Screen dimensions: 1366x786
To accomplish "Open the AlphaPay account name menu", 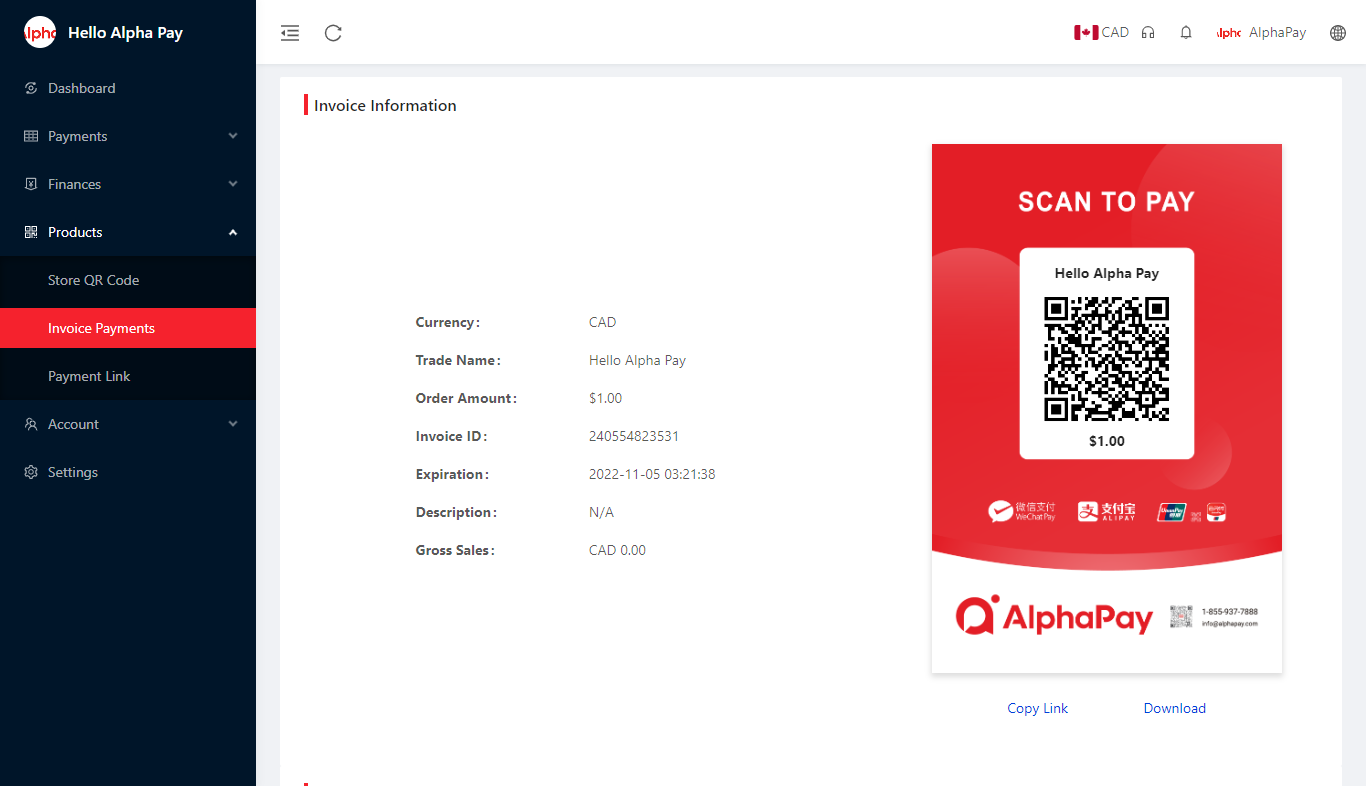I will click(1278, 32).
